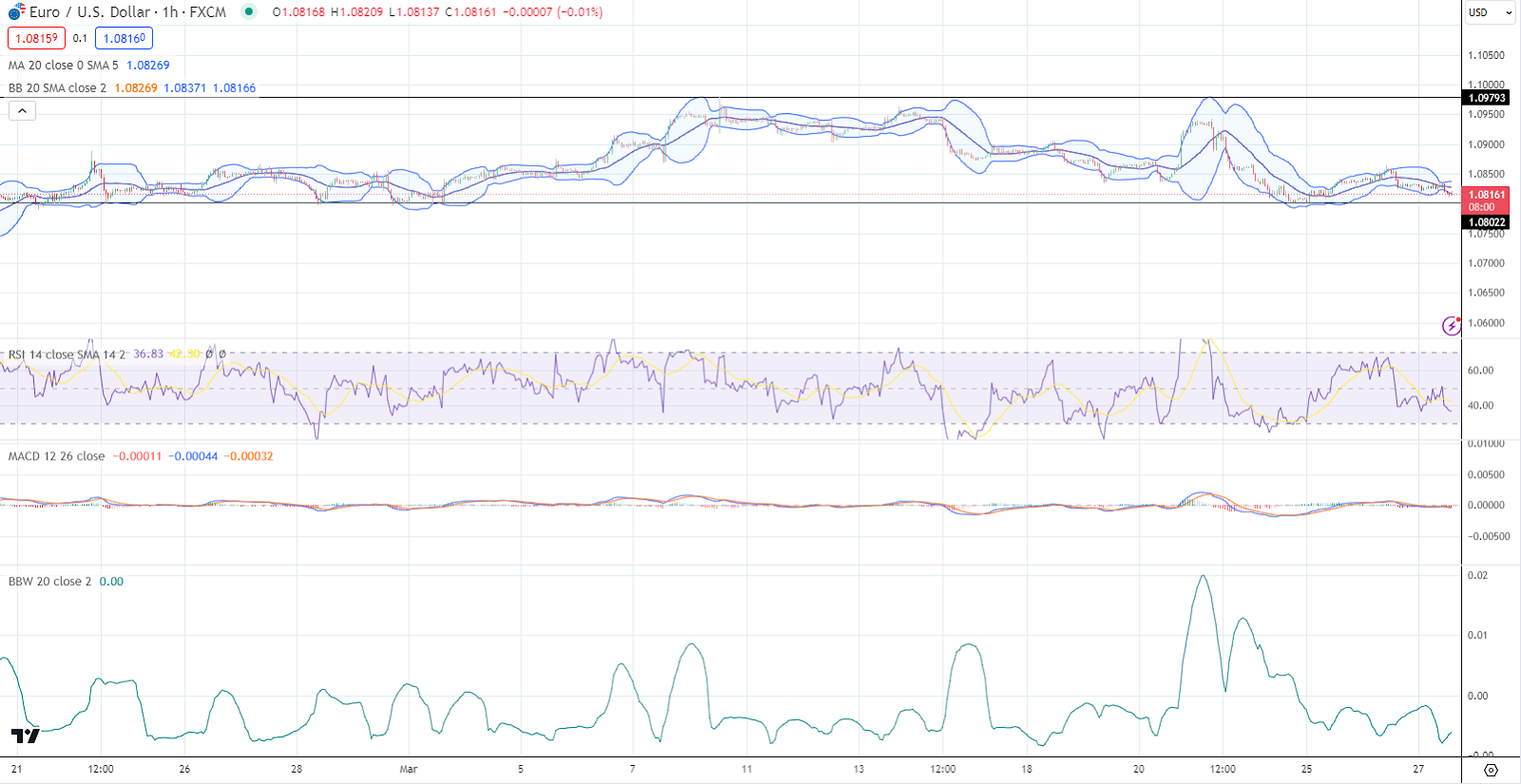The height and width of the screenshot is (784, 1521).
Task: Click the spread value 0.1
Action: tap(80, 39)
